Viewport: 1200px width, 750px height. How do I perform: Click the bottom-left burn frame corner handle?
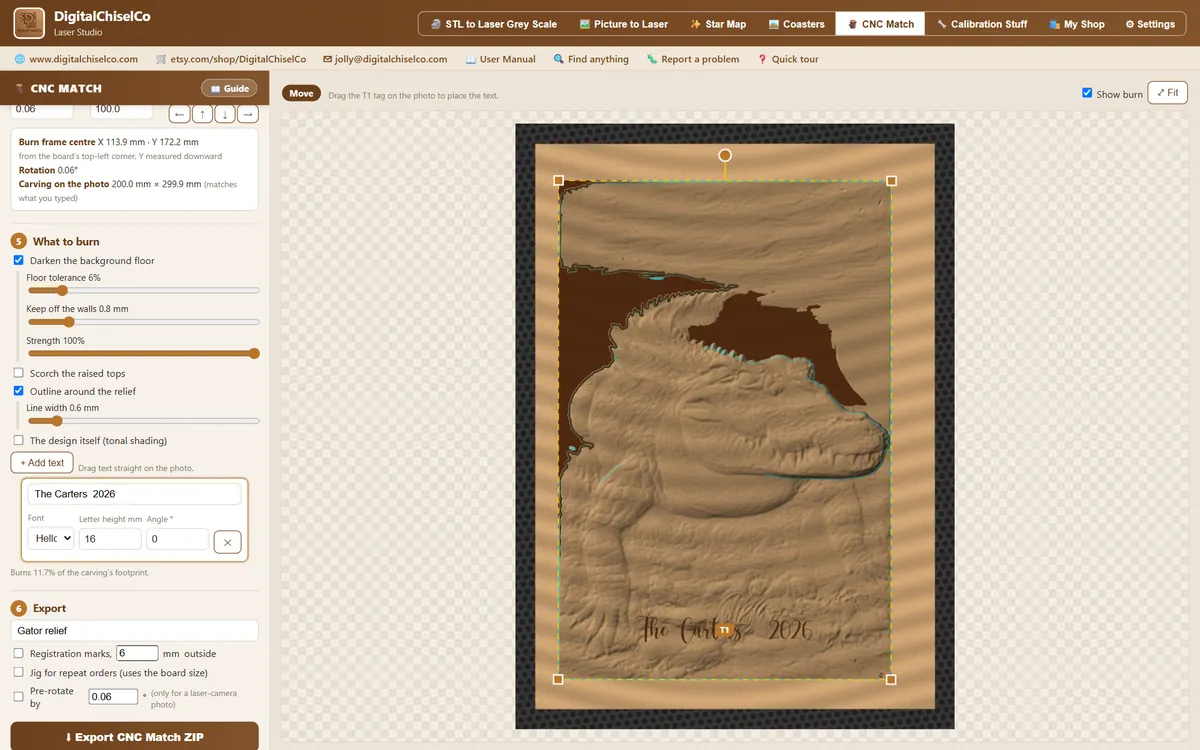(x=558, y=679)
